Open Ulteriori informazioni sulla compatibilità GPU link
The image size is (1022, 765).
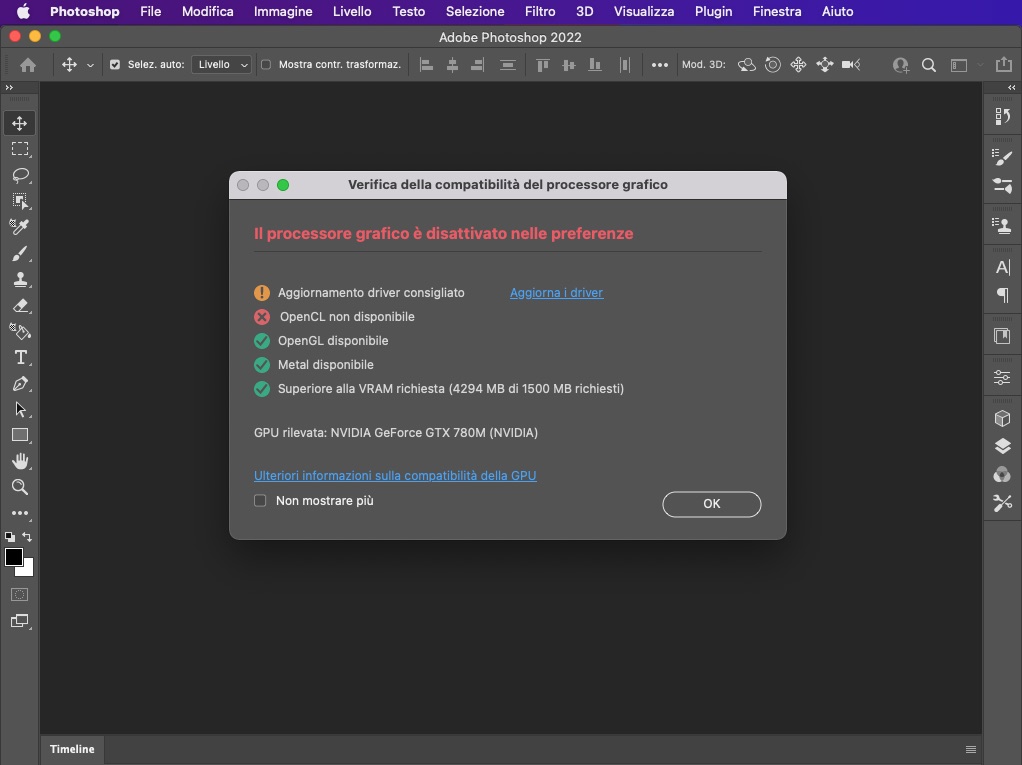tap(395, 476)
